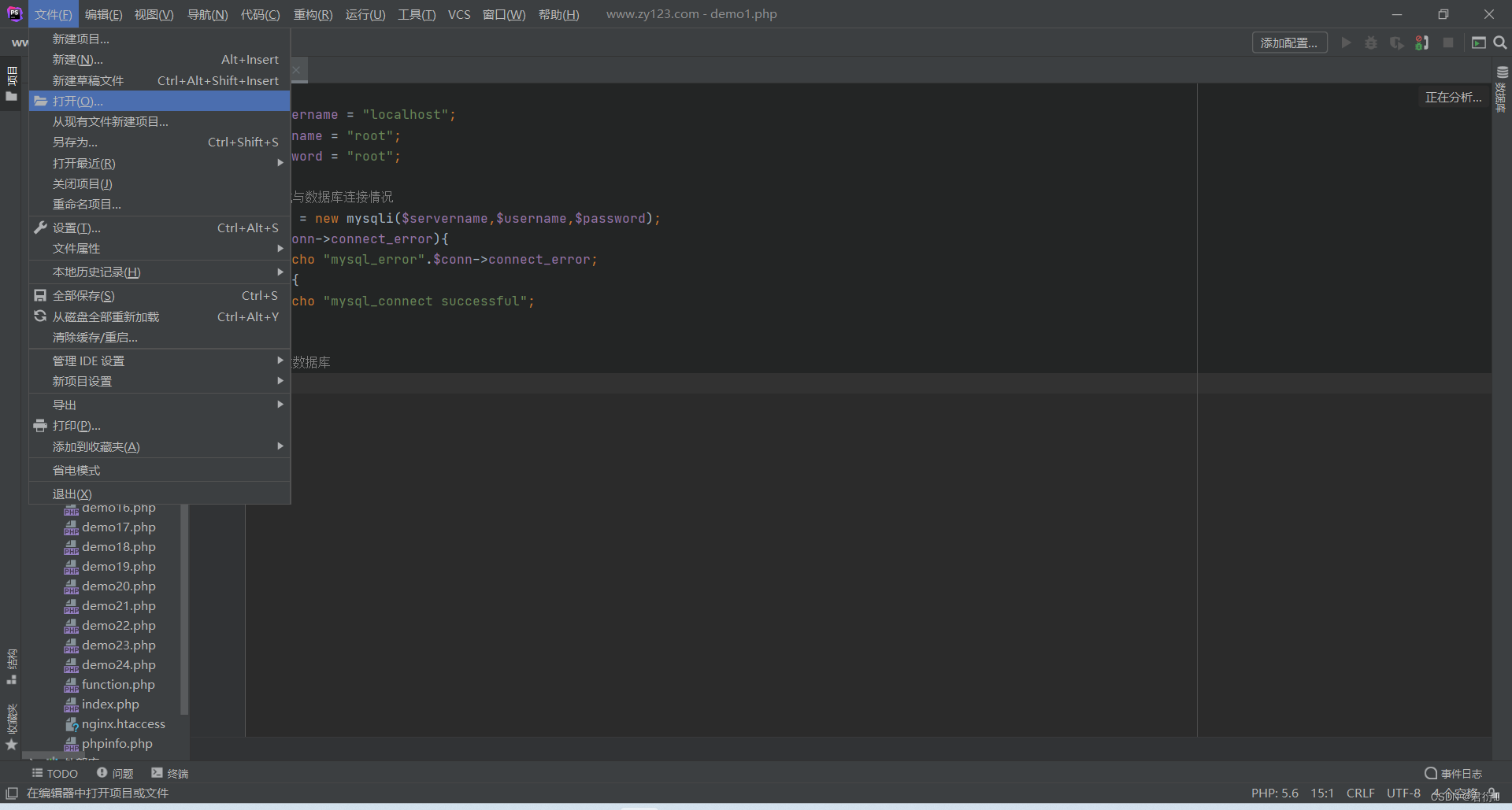Expand the 管理 IDE 设置 submenu

(x=160, y=361)
